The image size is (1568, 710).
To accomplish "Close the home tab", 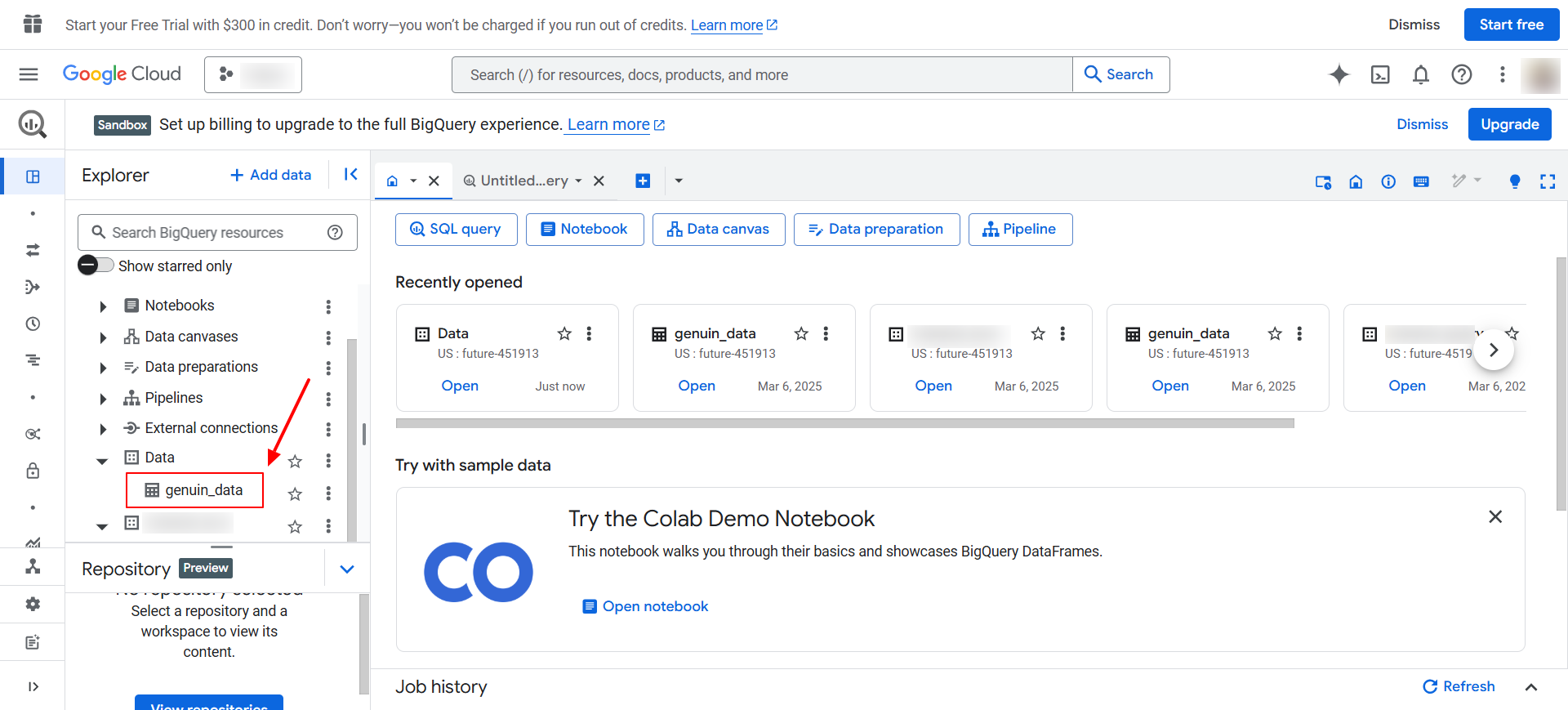I will click(434, 181).
